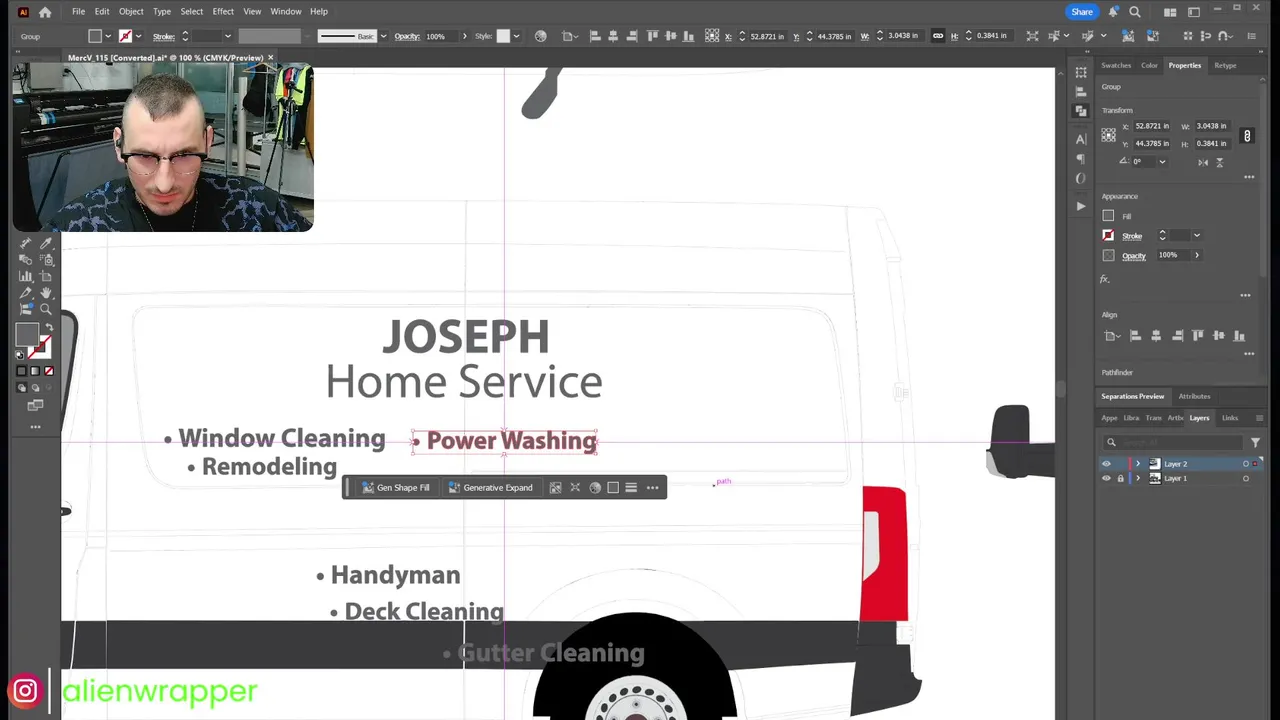
Task: Open the Window menu
Action: [285, 11]
